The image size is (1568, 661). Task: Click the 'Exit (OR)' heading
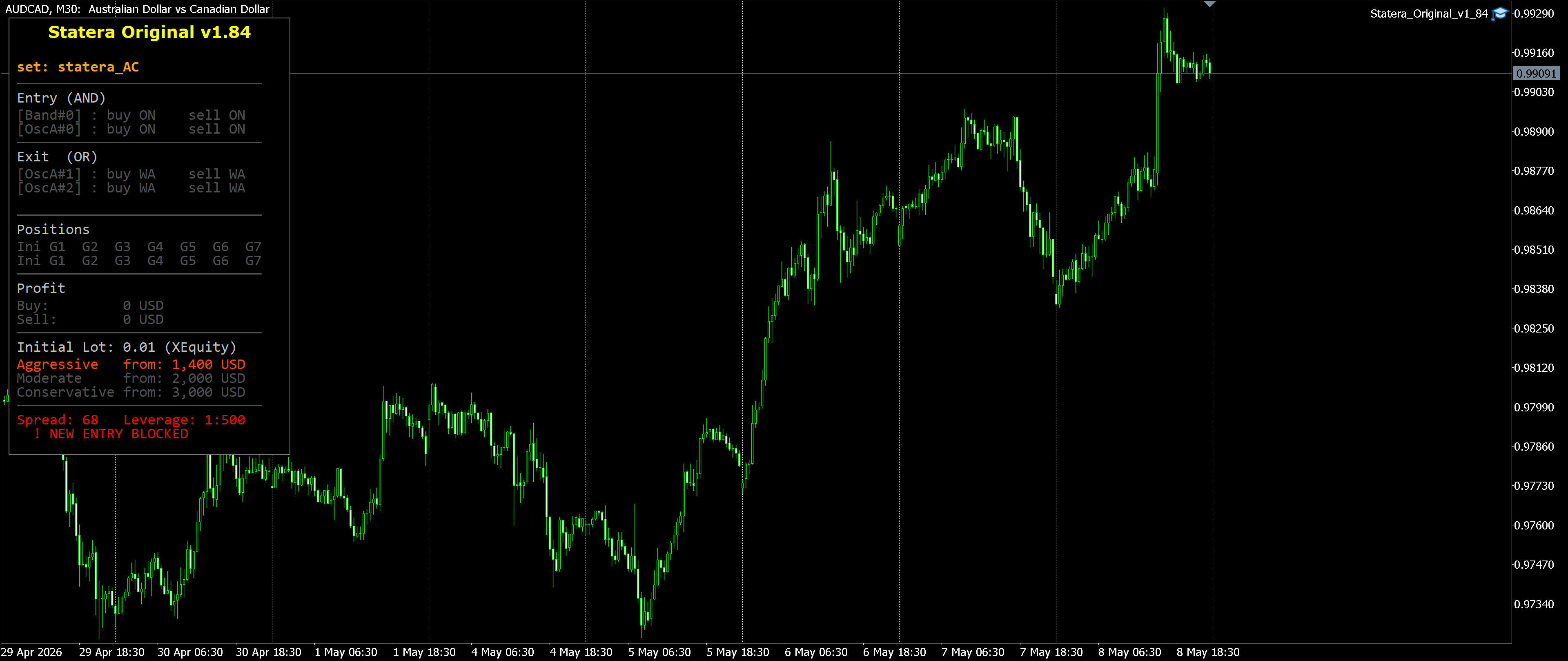point(57,156)
